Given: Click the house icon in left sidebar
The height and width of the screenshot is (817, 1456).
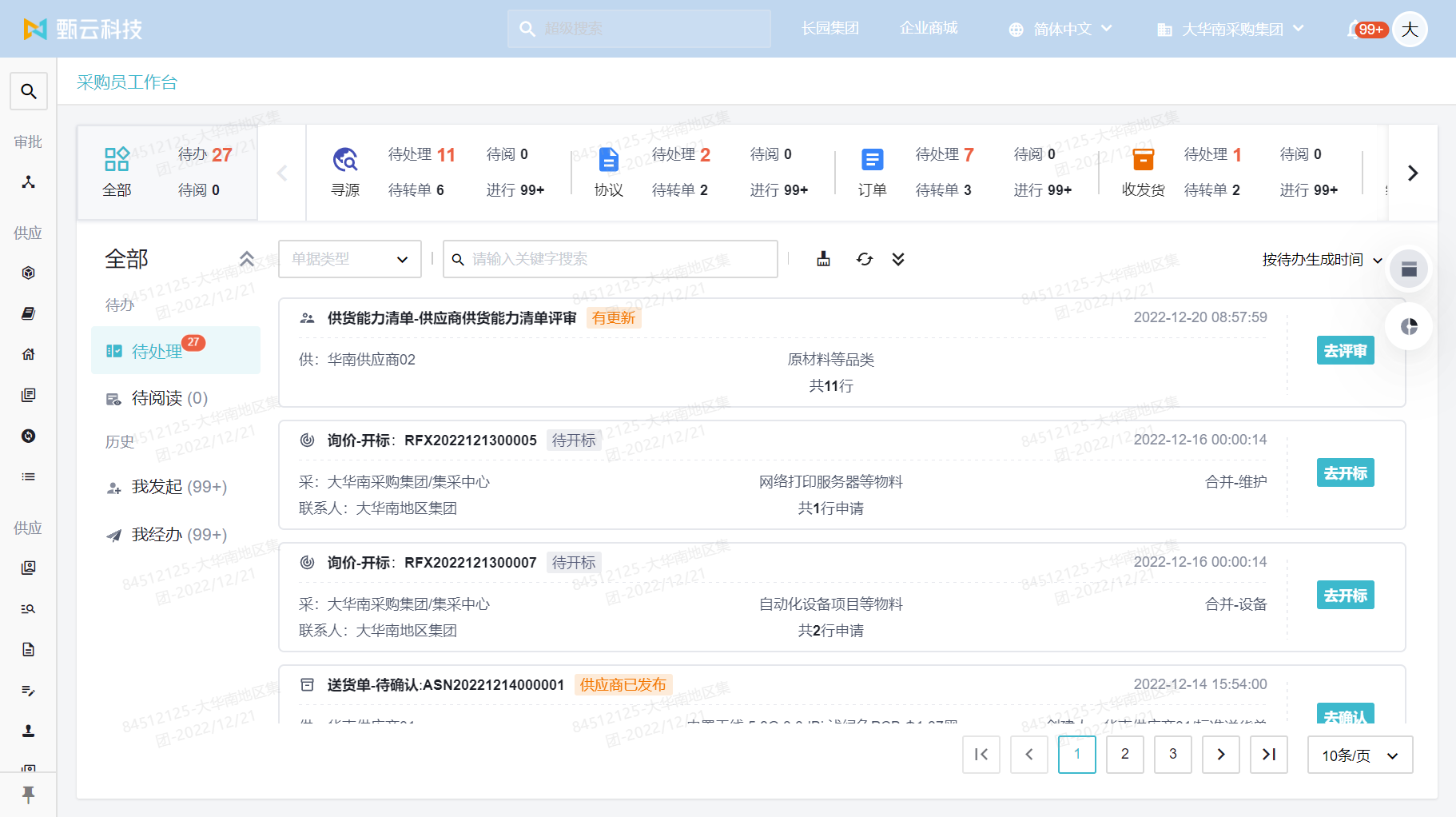Looking at the screenshot, I should tap(29, 354).
